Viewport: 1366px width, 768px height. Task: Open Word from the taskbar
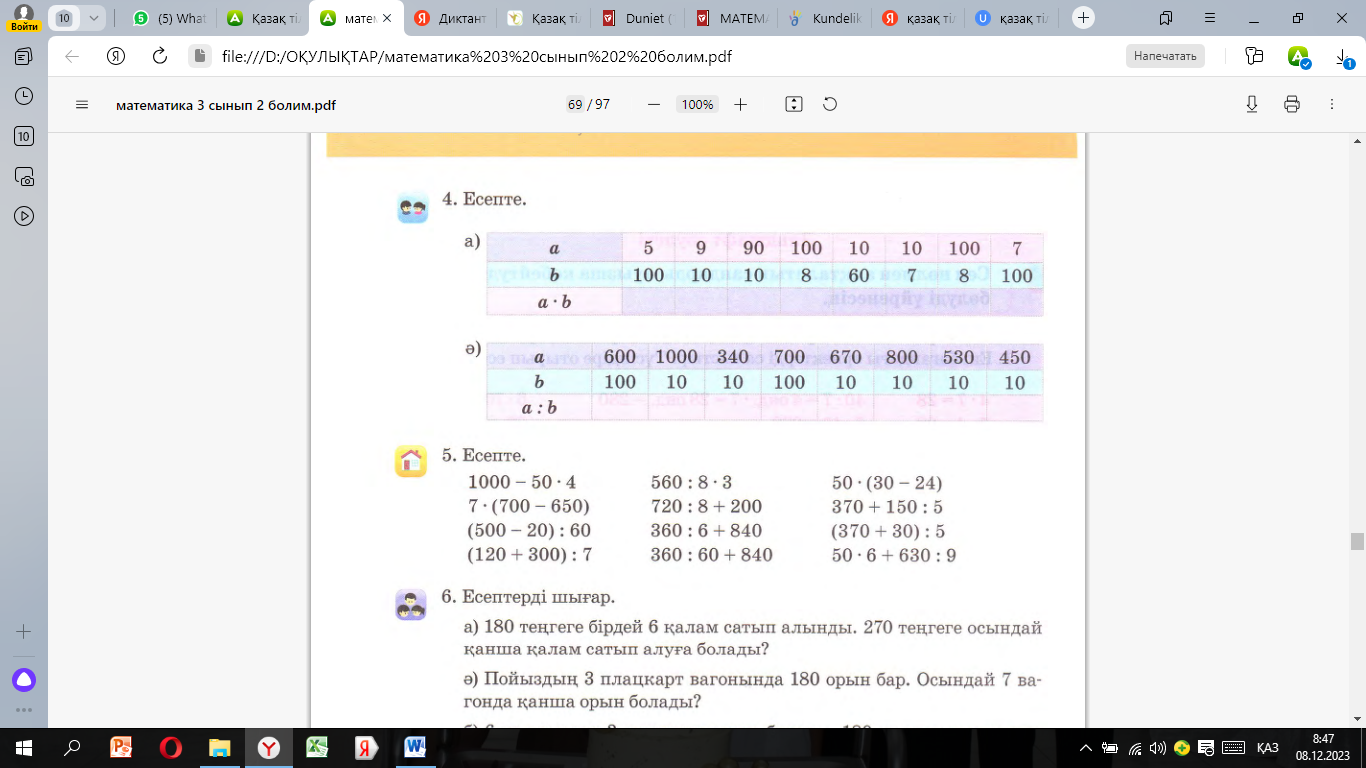415,747
